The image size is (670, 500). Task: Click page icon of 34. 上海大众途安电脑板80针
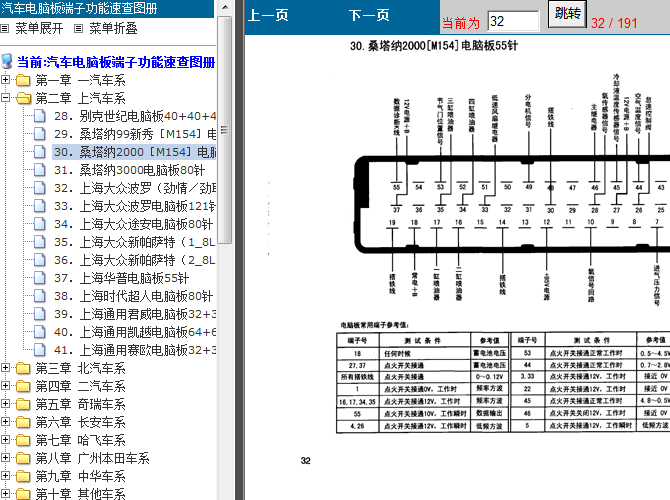tap(40, 224)
